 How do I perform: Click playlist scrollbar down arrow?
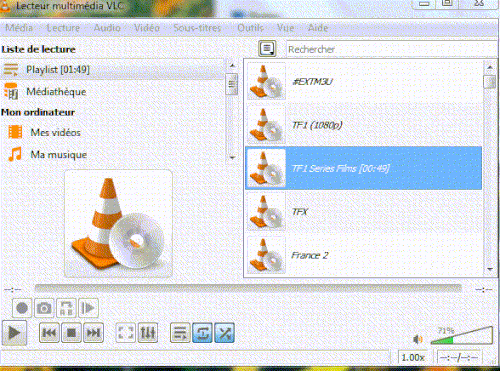(490, 269)
